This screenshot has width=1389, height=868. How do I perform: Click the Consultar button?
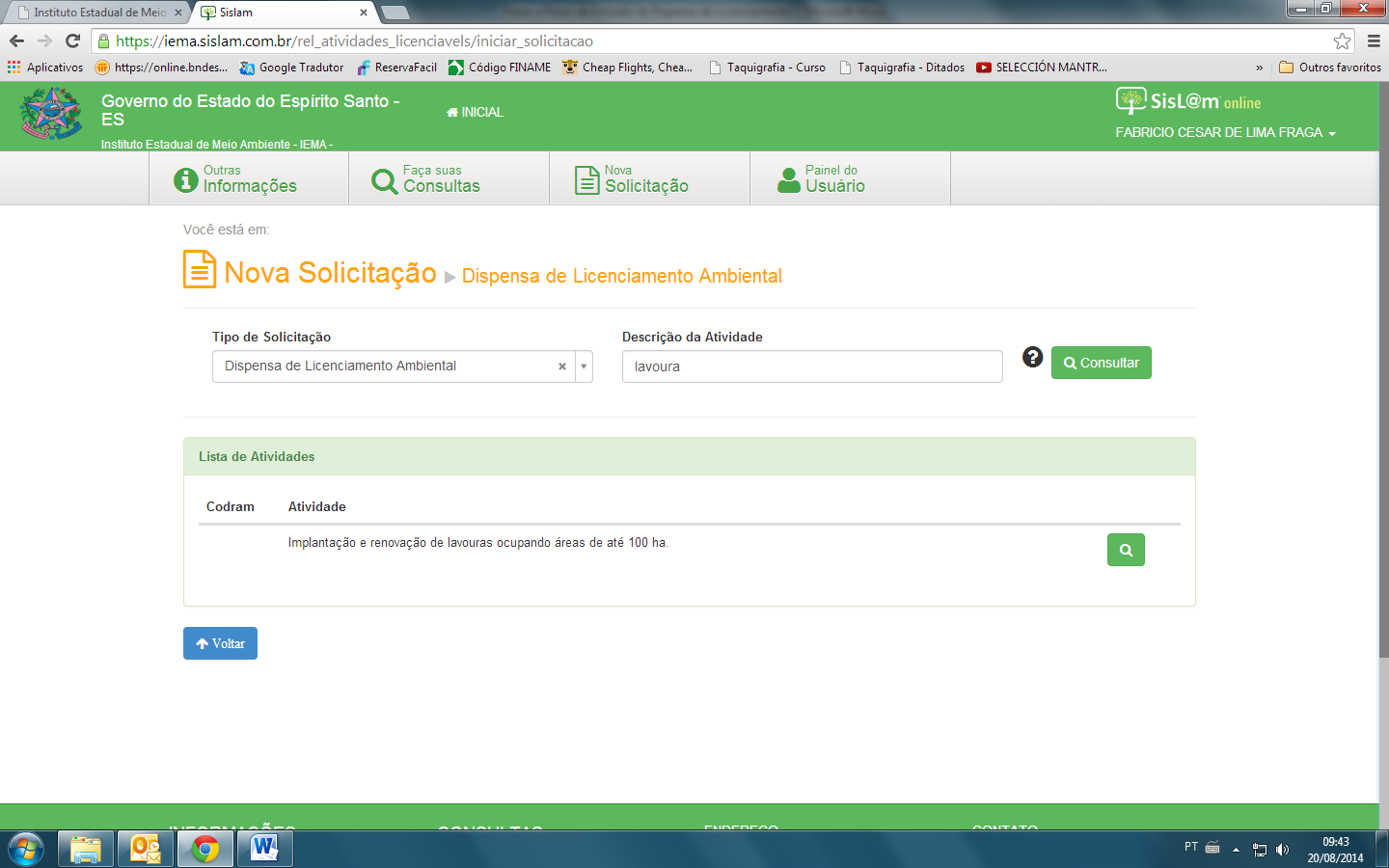tap(1102, 363)
